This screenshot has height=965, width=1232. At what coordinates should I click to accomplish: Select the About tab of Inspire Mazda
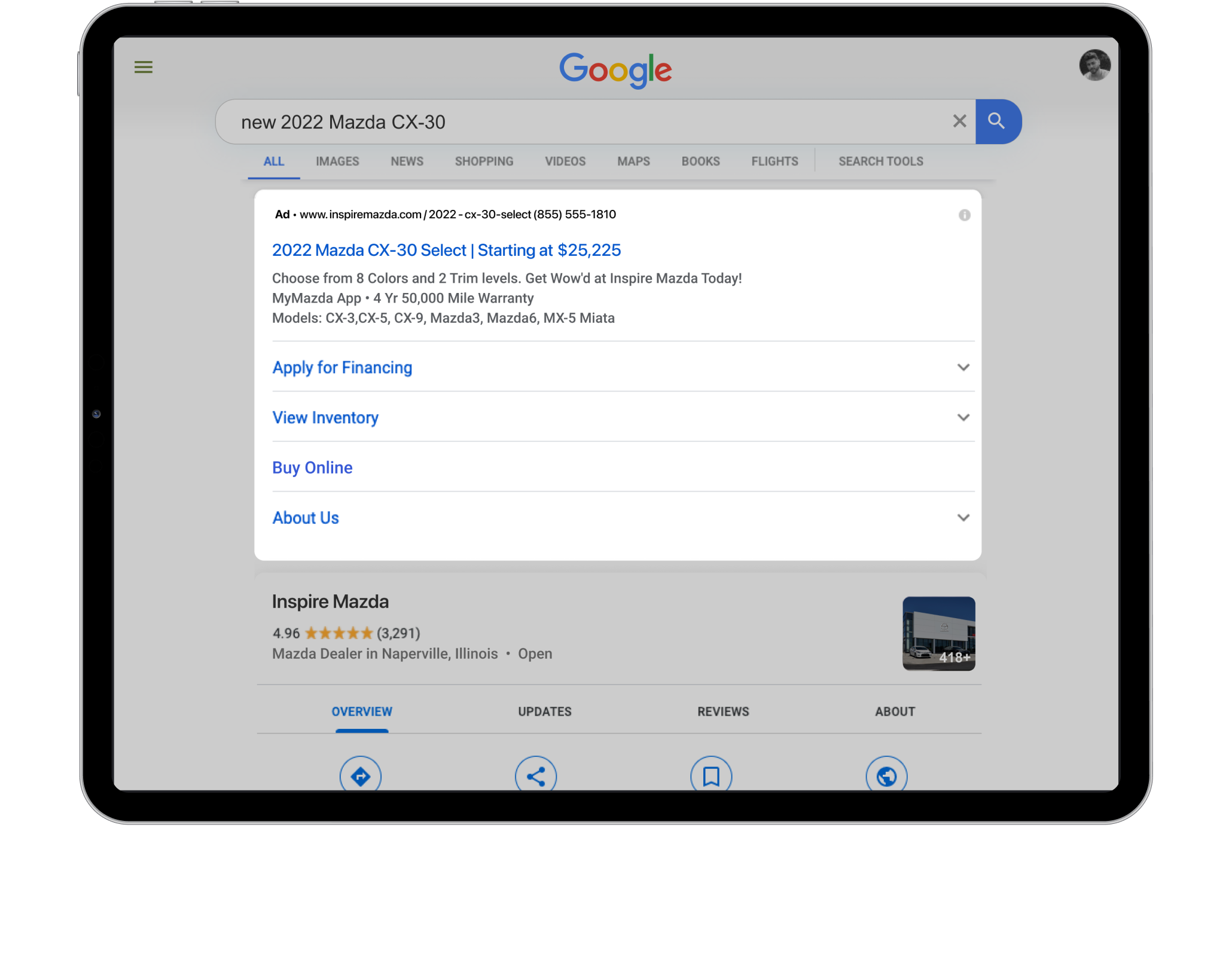(x=895, y=711)
